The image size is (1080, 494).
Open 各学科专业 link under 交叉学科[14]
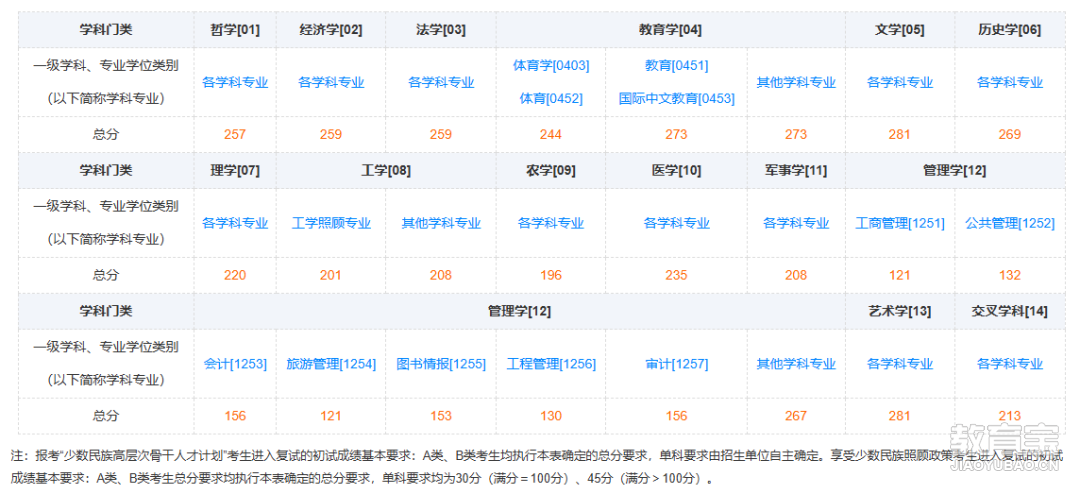[1010, 364]
